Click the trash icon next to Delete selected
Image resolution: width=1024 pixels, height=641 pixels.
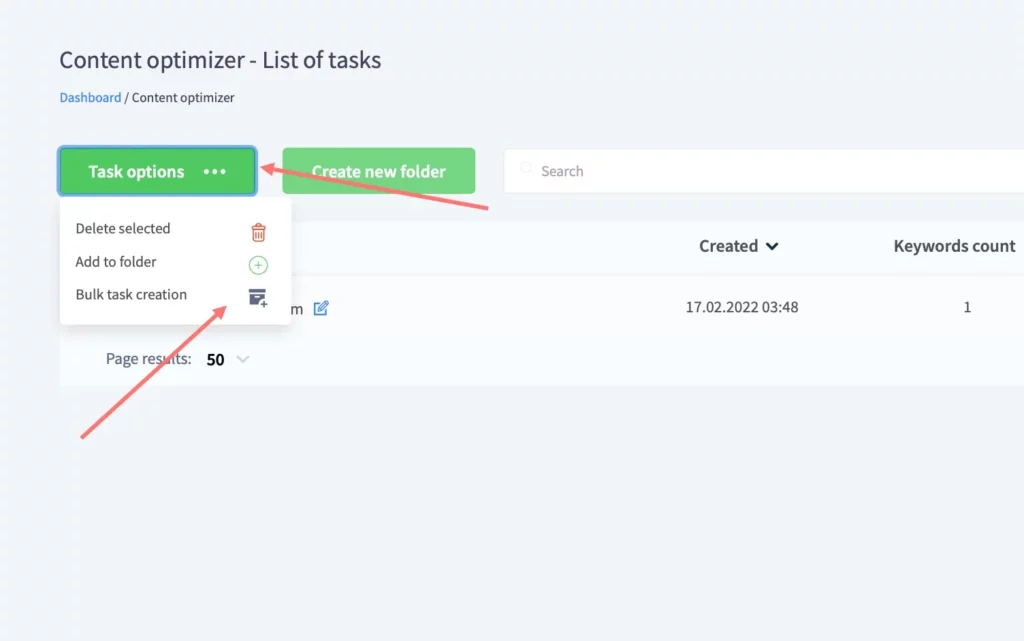coord(259,232)
